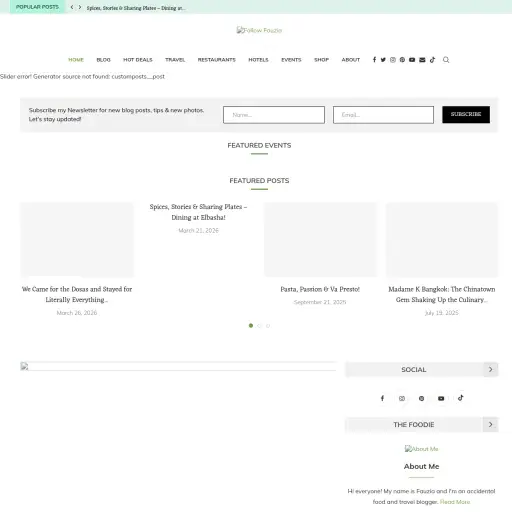Open the Pinterest icon in header navigation
This screenshot has width=512, height=512.
(402, 60)
